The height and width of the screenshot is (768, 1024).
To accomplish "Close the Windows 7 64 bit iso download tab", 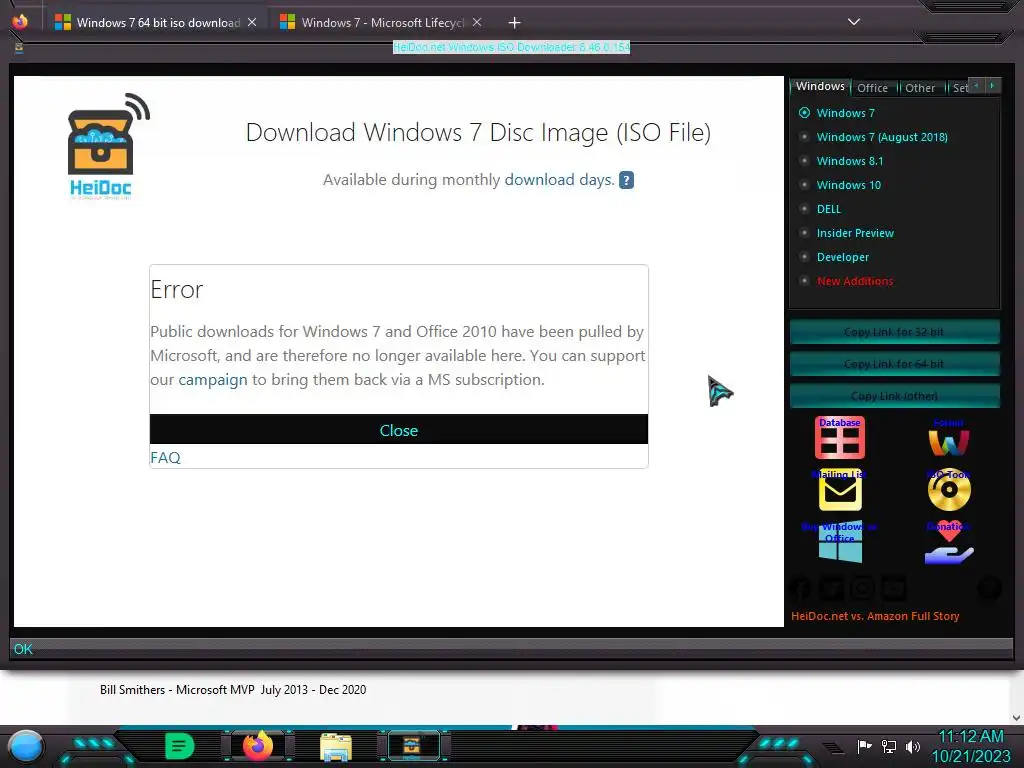I will click(x=252, y=22).
